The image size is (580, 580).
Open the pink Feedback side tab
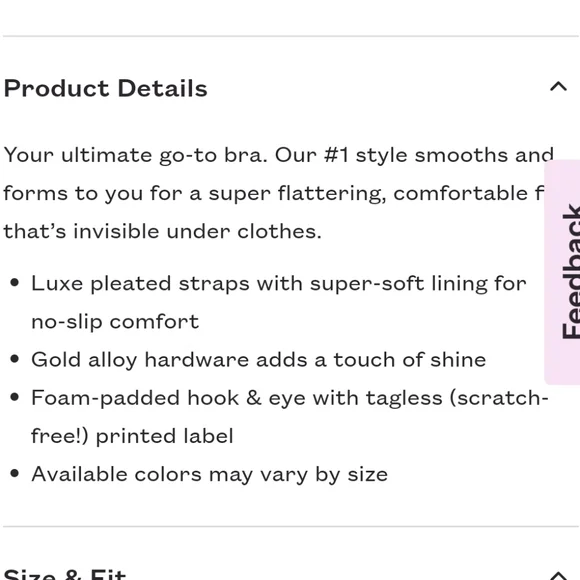562,272
